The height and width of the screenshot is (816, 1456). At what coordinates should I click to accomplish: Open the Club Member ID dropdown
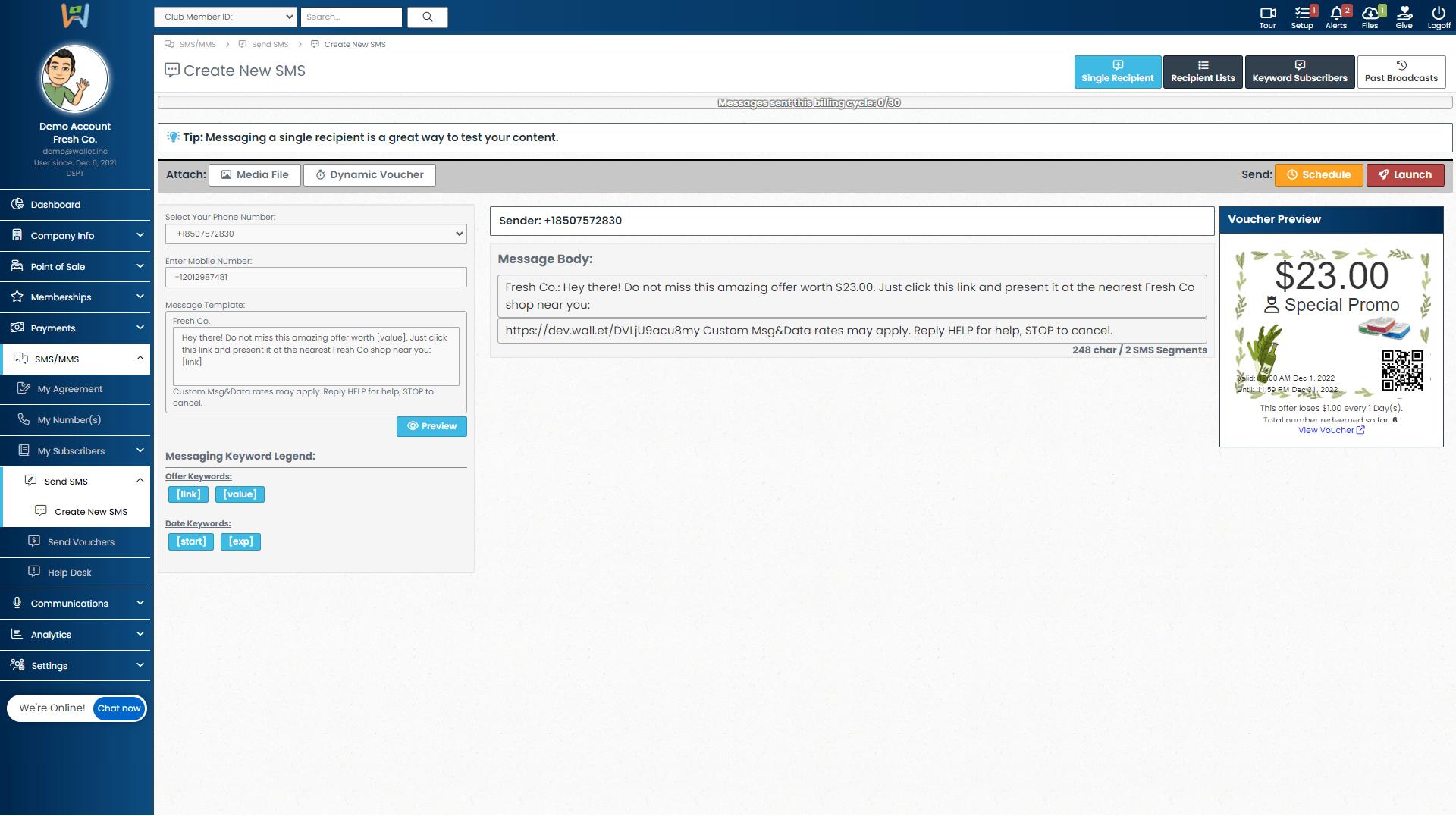click(x=225, y=17)
